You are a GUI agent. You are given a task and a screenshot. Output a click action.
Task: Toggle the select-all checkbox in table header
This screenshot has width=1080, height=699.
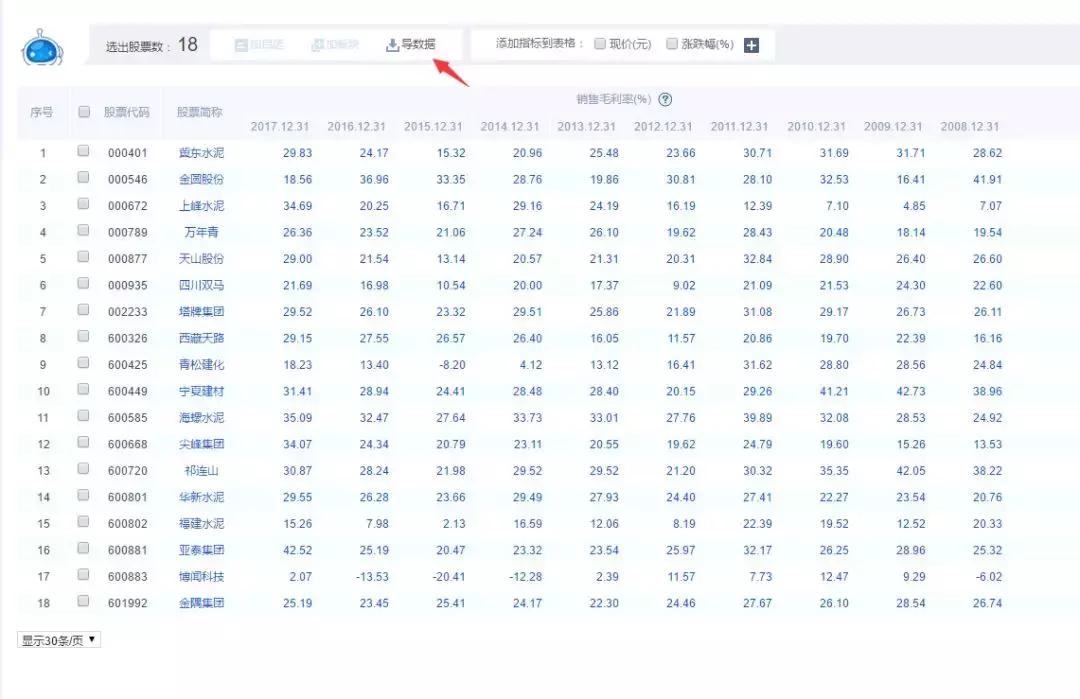tap(84, 112)
